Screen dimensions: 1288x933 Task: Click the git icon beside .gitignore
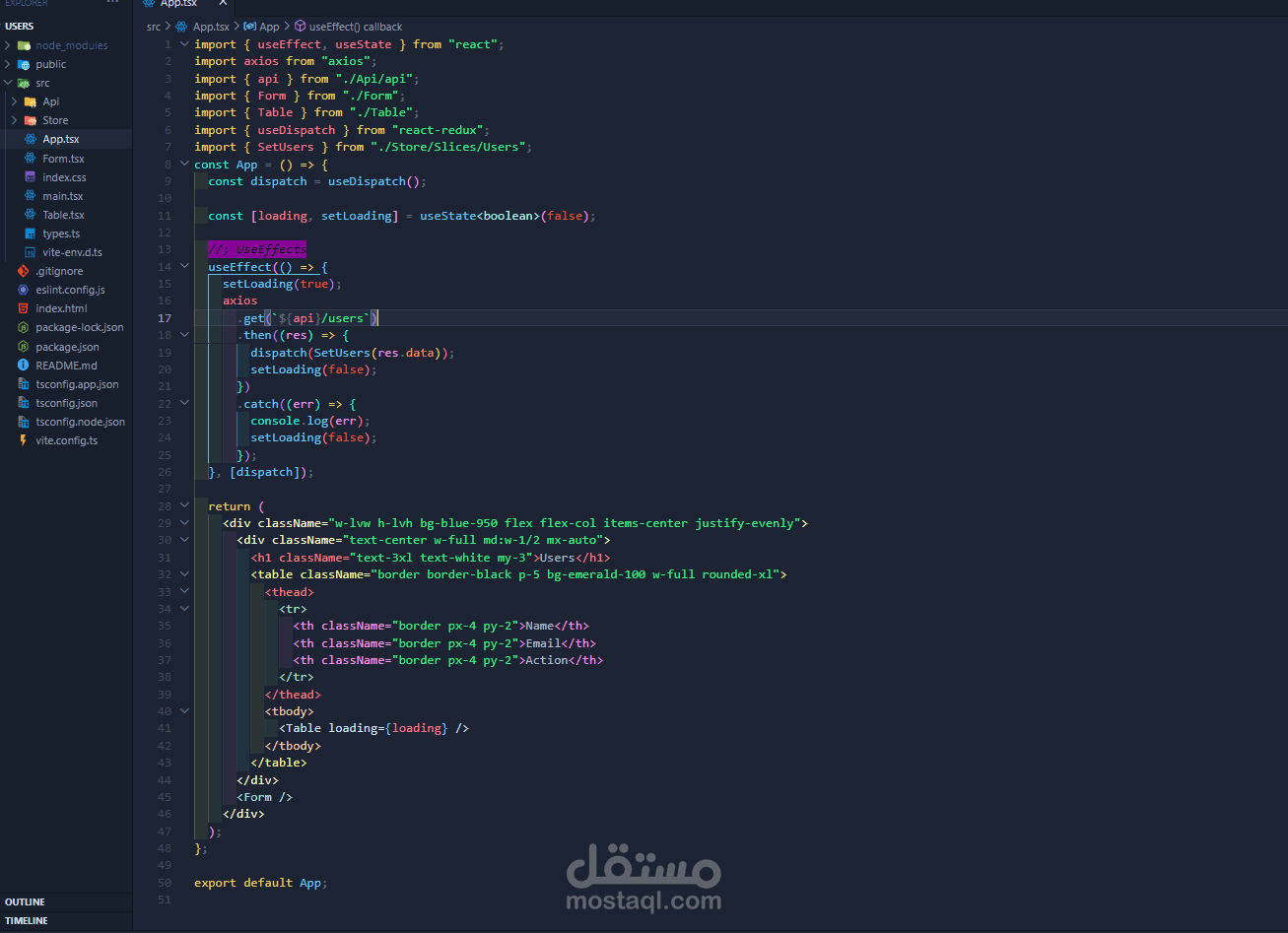click(x=24, y=271)
